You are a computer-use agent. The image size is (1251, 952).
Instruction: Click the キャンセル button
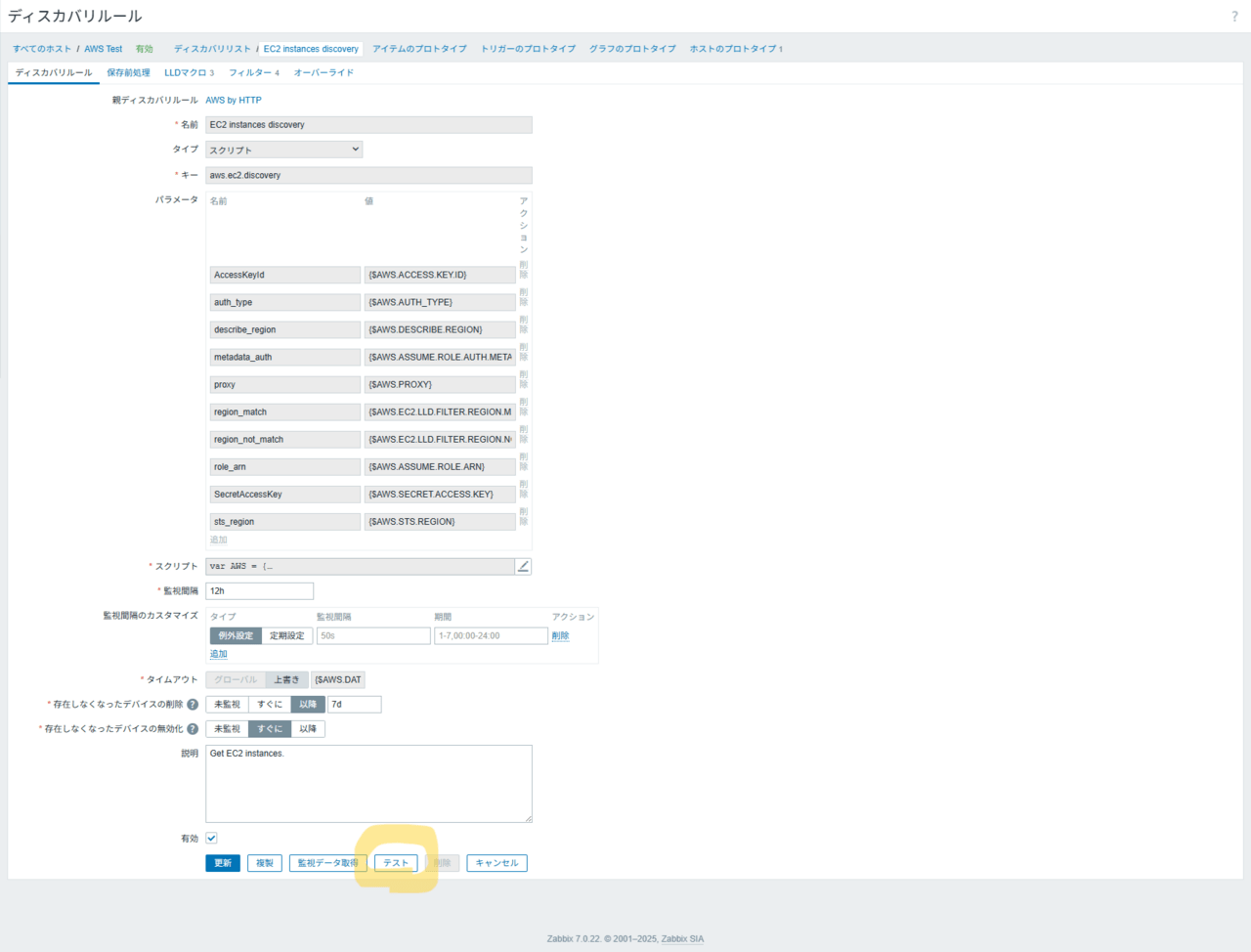coord(497,863)
